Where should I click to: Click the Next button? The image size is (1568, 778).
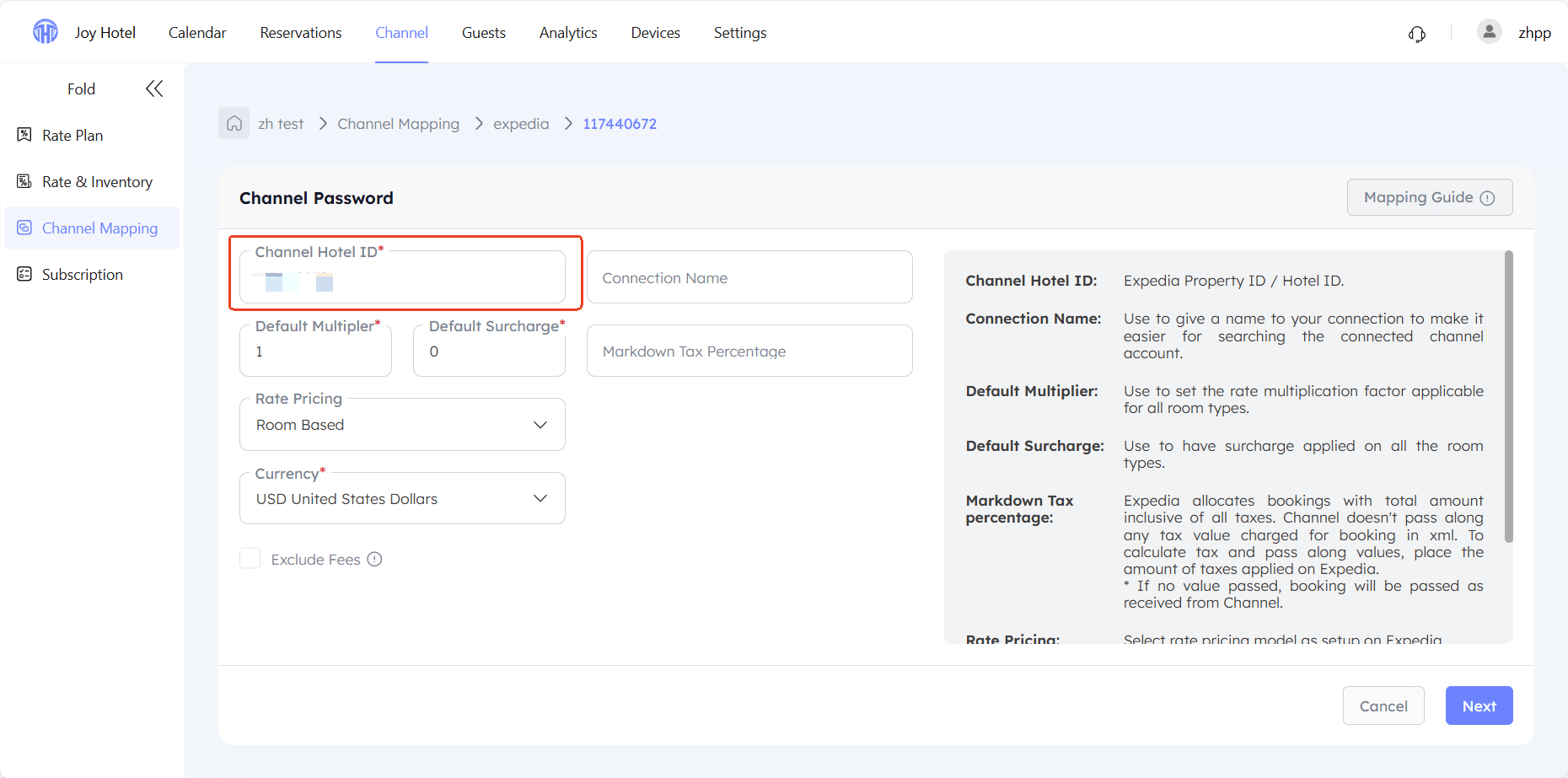pyautogui.click(x=1479, y=706)
